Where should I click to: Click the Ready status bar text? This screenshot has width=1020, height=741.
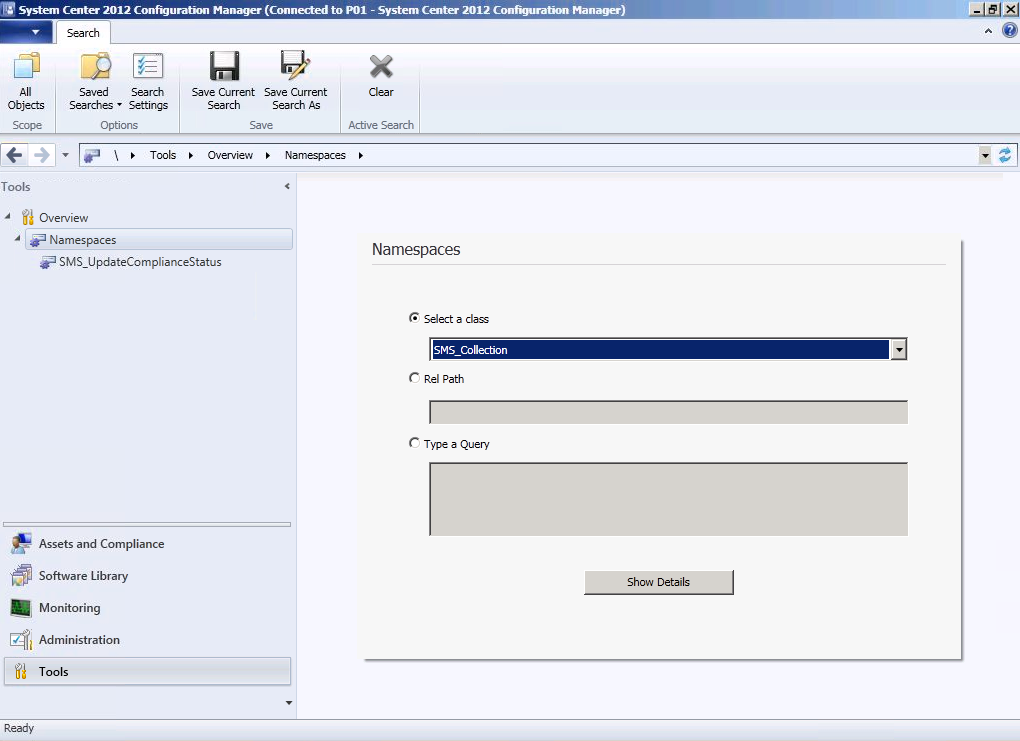tap(19, 728)
